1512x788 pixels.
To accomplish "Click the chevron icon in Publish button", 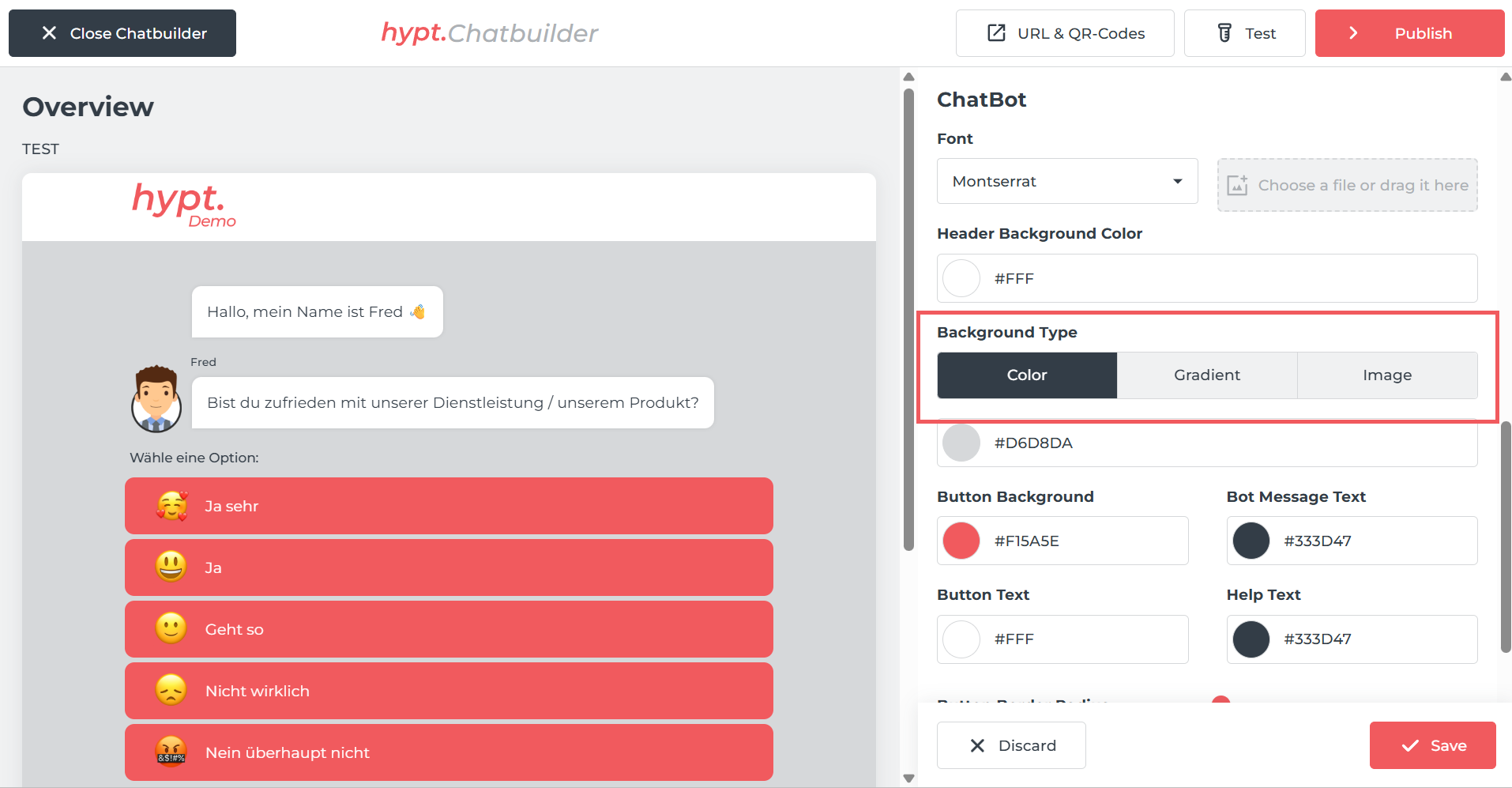I will point(1353,33).
